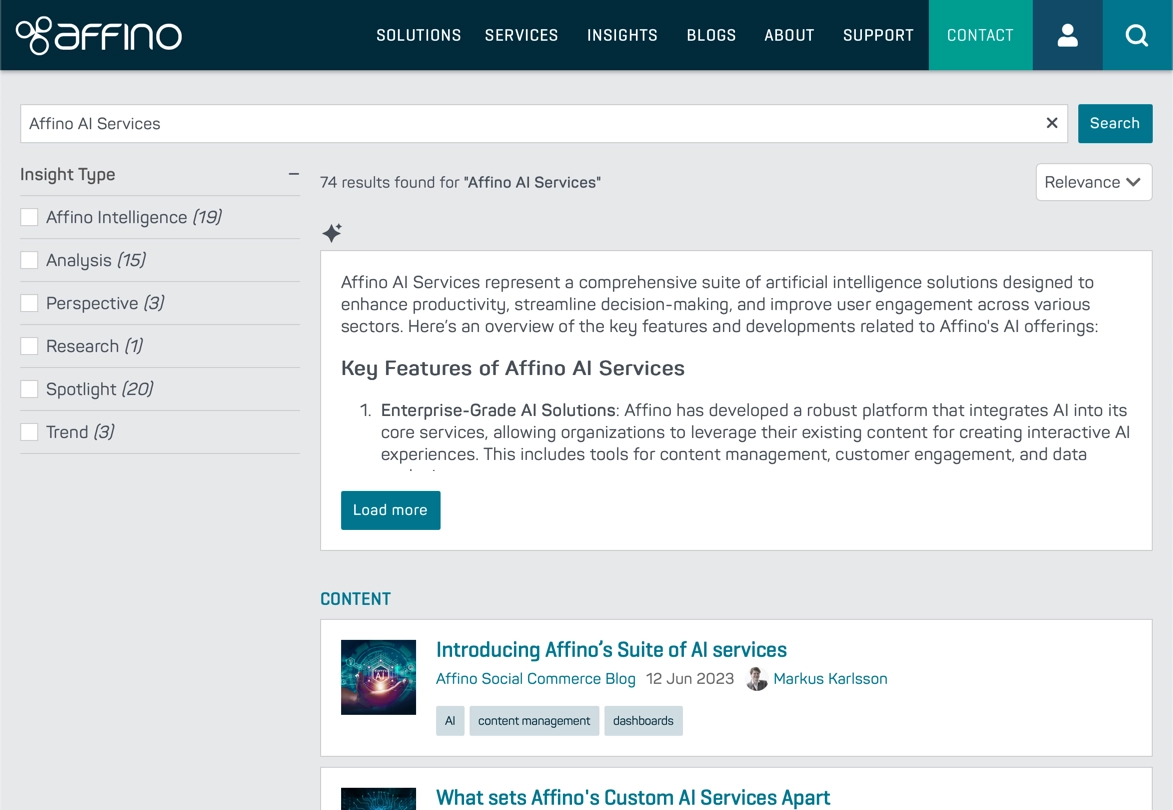Screen dimensions: 1173x810
Task: Click the Search button
Action: click(1115, 123)
